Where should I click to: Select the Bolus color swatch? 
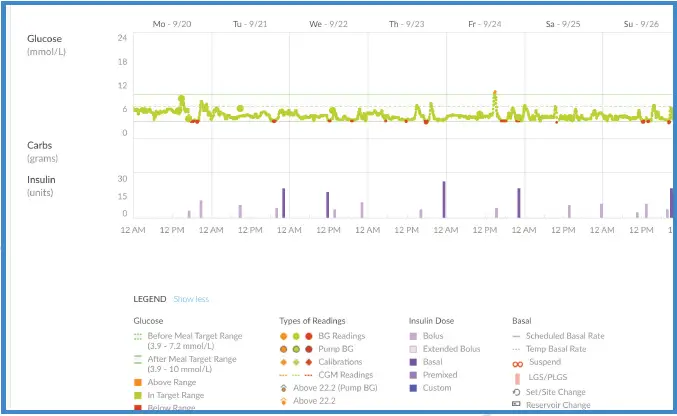pos(413,336)
